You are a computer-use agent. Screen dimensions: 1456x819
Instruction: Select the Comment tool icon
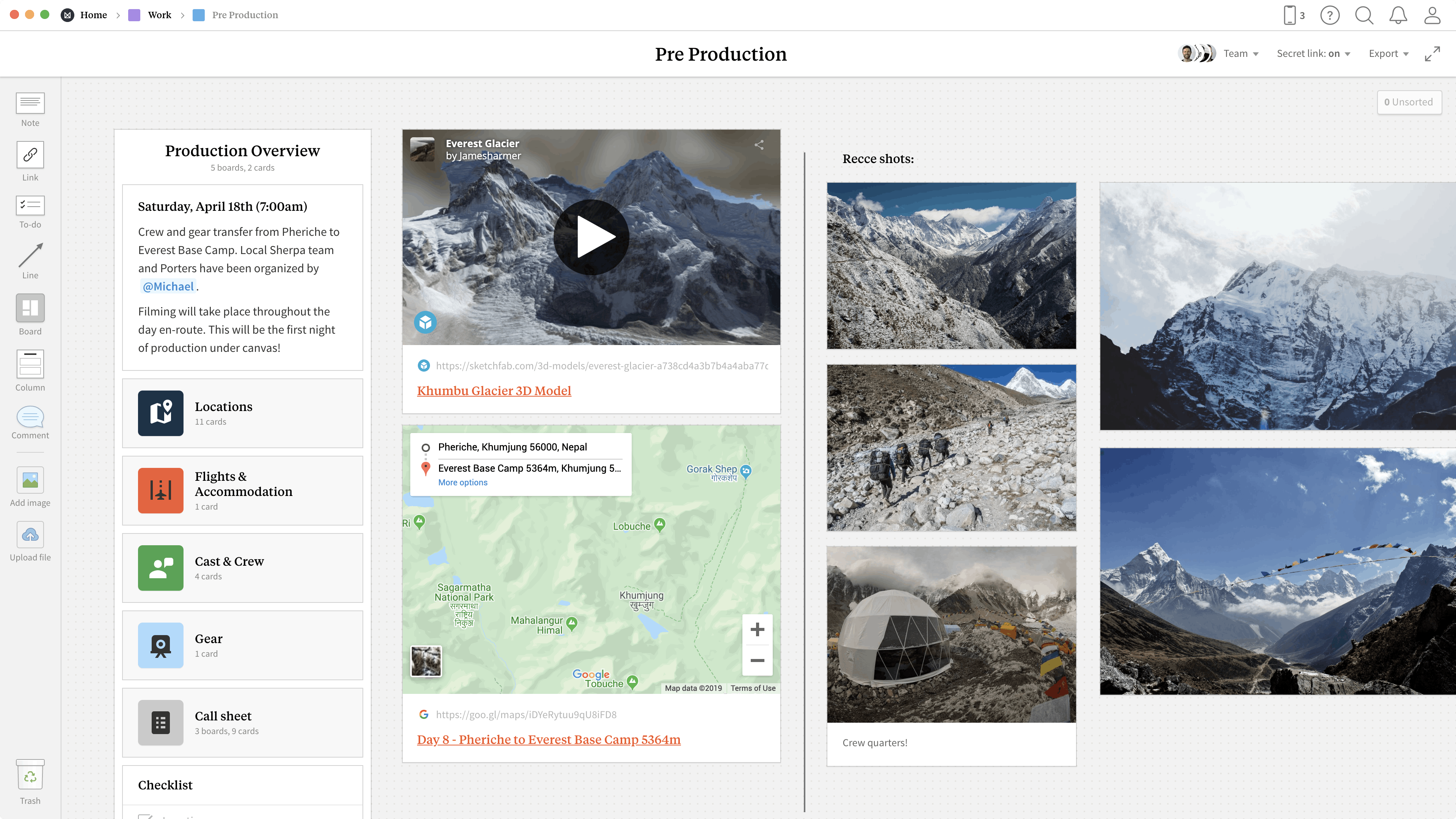pos(30,417)
